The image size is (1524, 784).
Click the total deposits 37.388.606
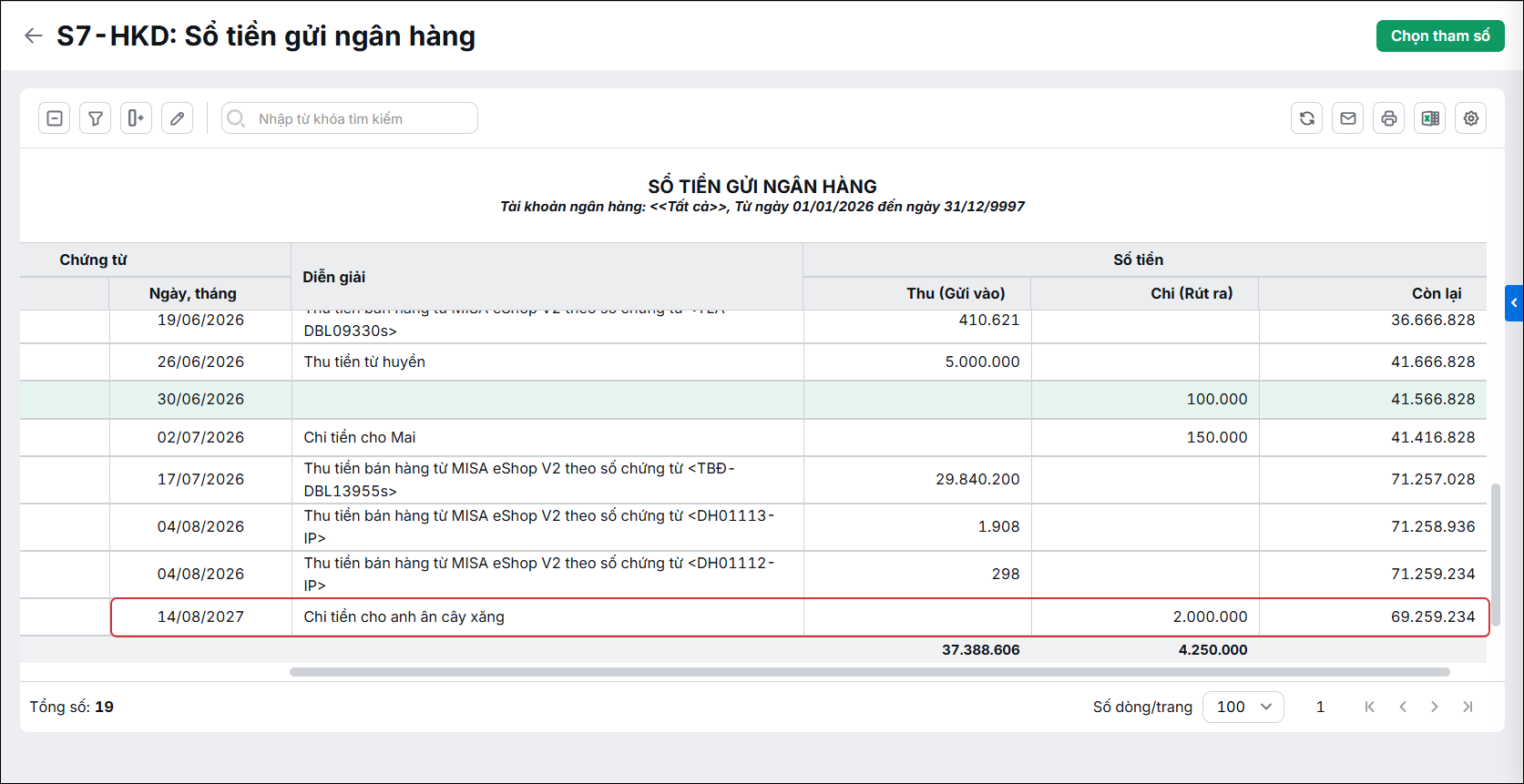tap(981, 649)
